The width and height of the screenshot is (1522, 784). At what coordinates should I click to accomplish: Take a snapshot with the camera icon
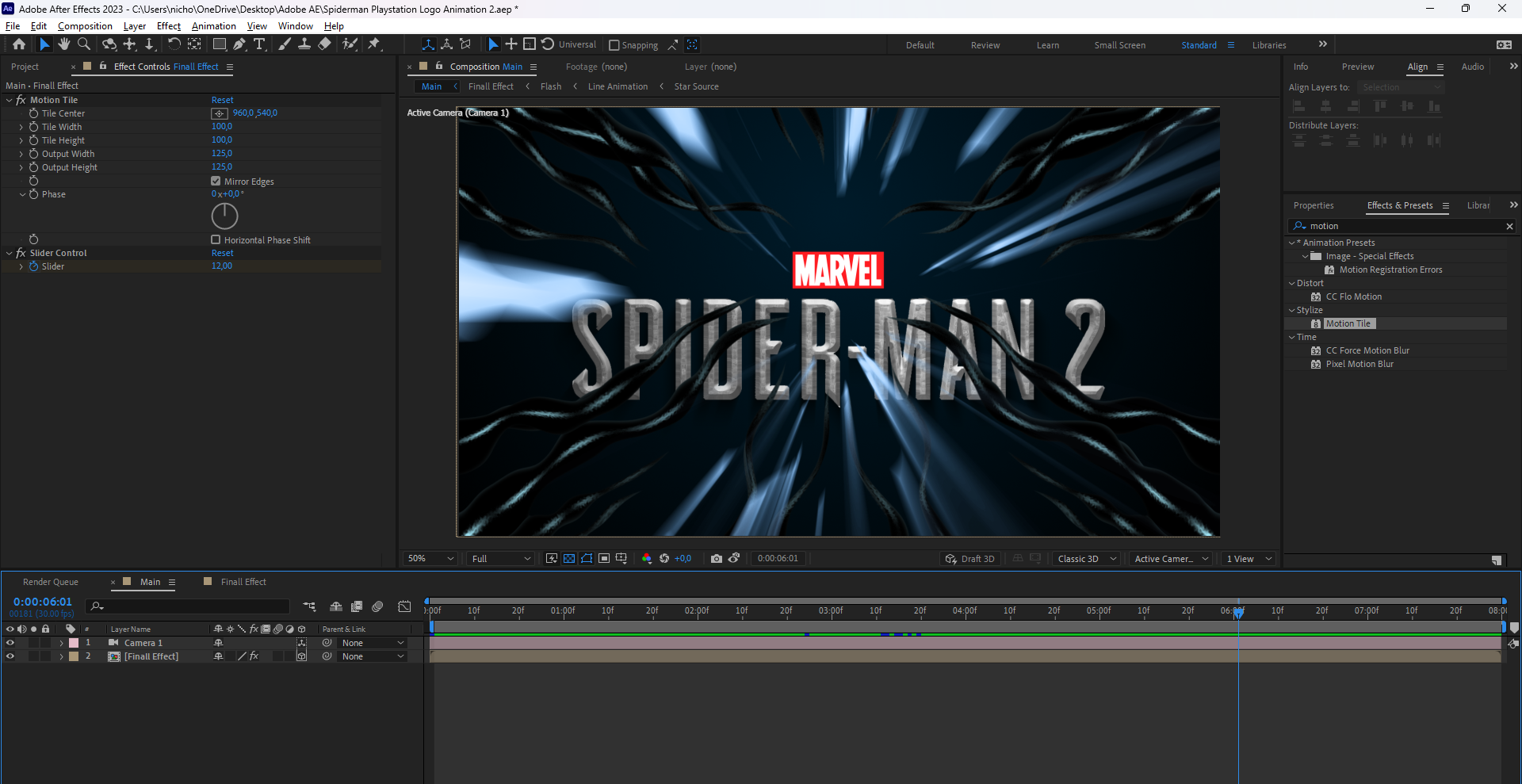point(717,559)
